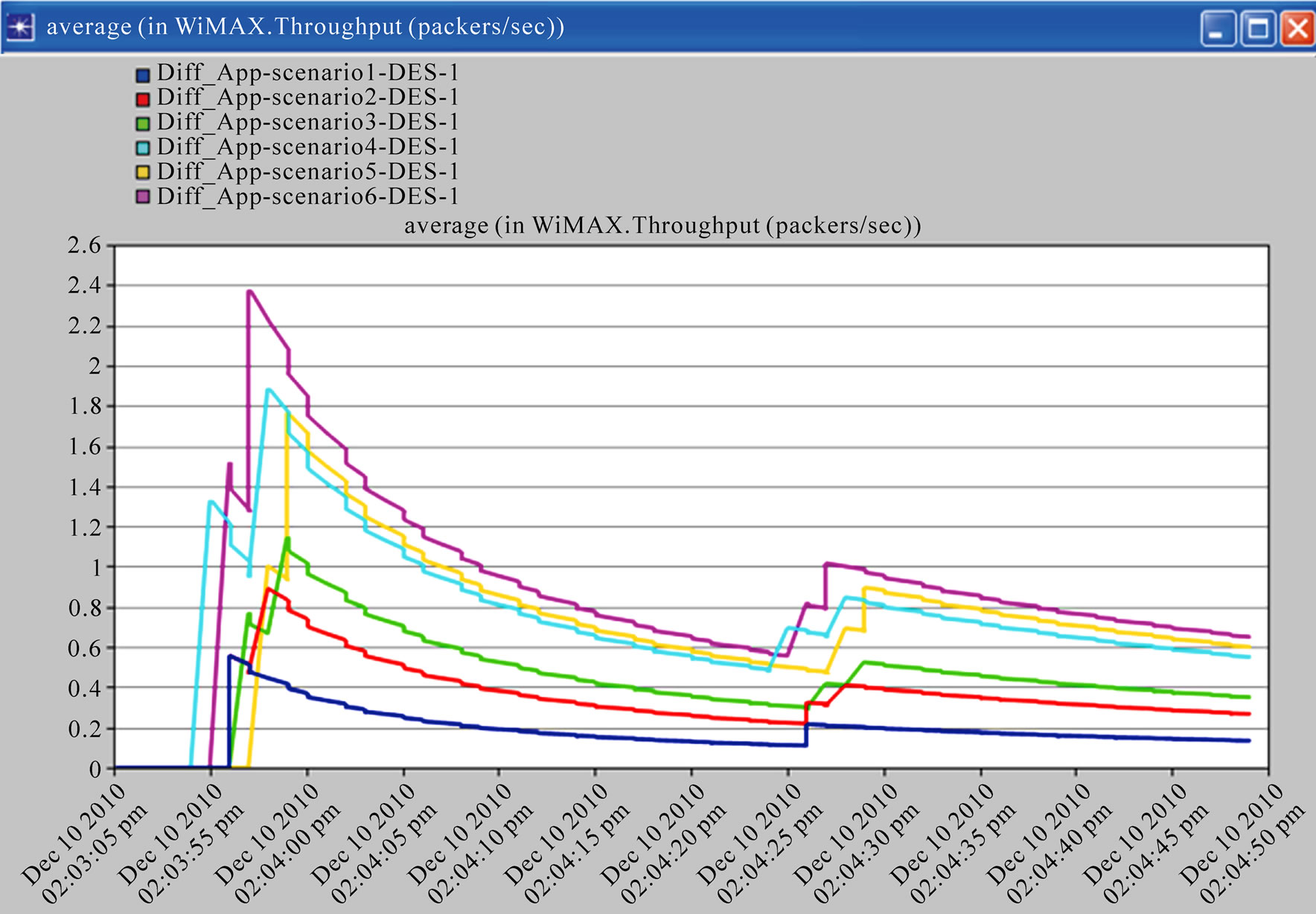Click the 0.6 y-axis label
The image size is (1316, 914).
pos(84,648)
